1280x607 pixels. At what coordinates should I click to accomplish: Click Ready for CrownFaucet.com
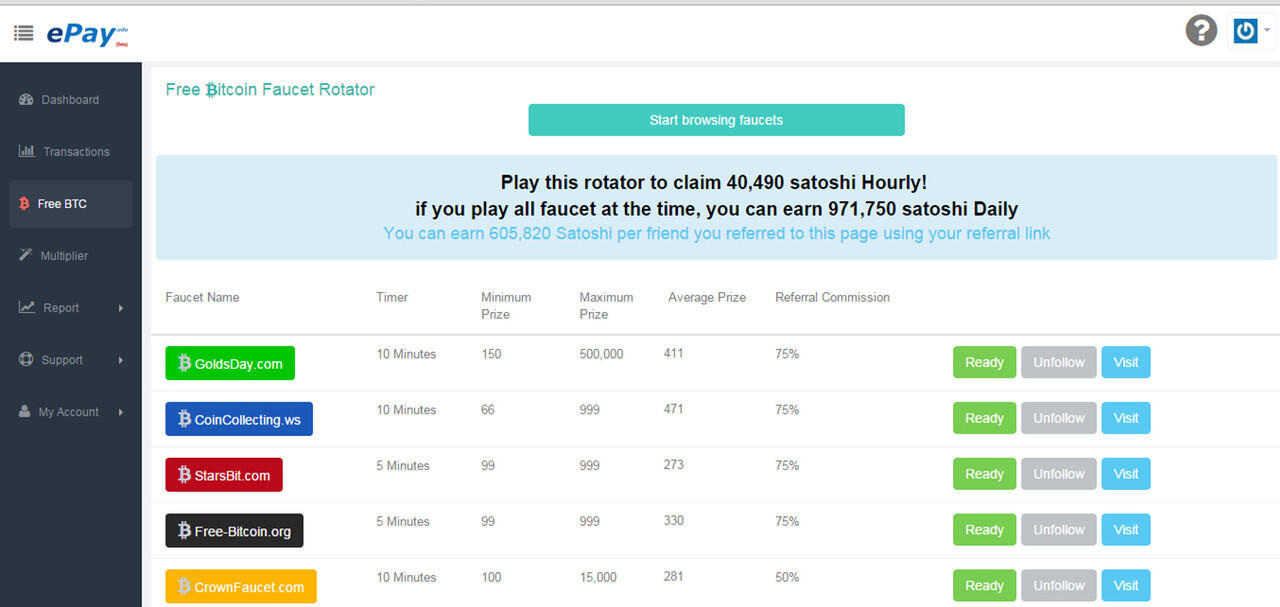(x=985, y=586)
